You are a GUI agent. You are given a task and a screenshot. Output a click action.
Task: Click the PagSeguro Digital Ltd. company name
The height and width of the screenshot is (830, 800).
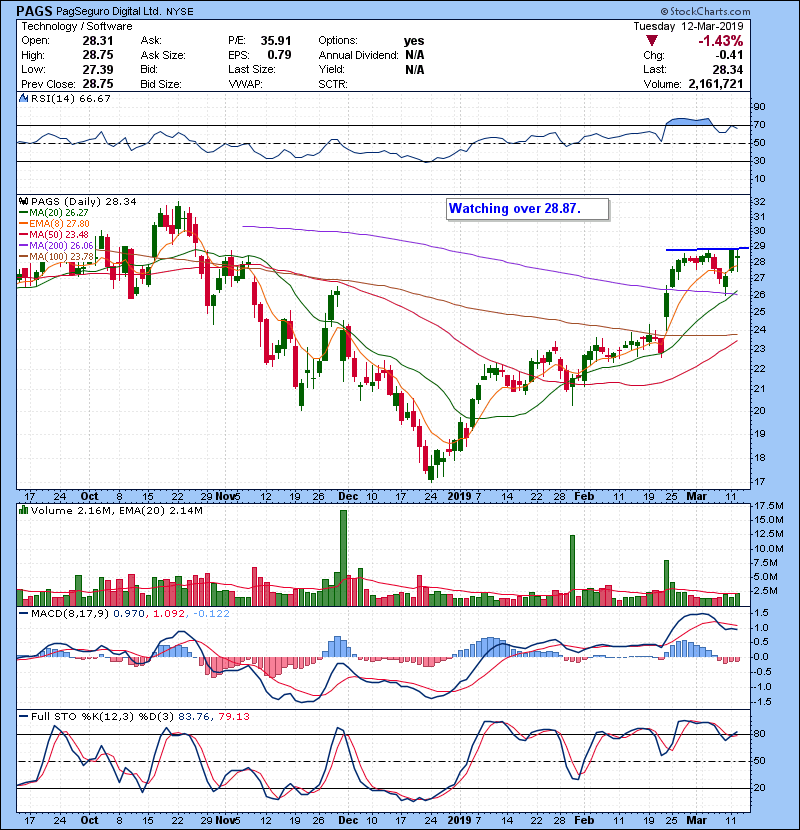108,11
